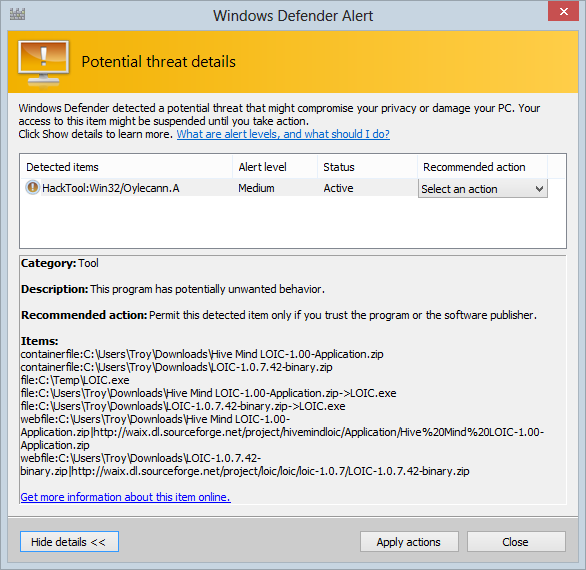Click the 'Apply actions' button

[x=409, y=542]
